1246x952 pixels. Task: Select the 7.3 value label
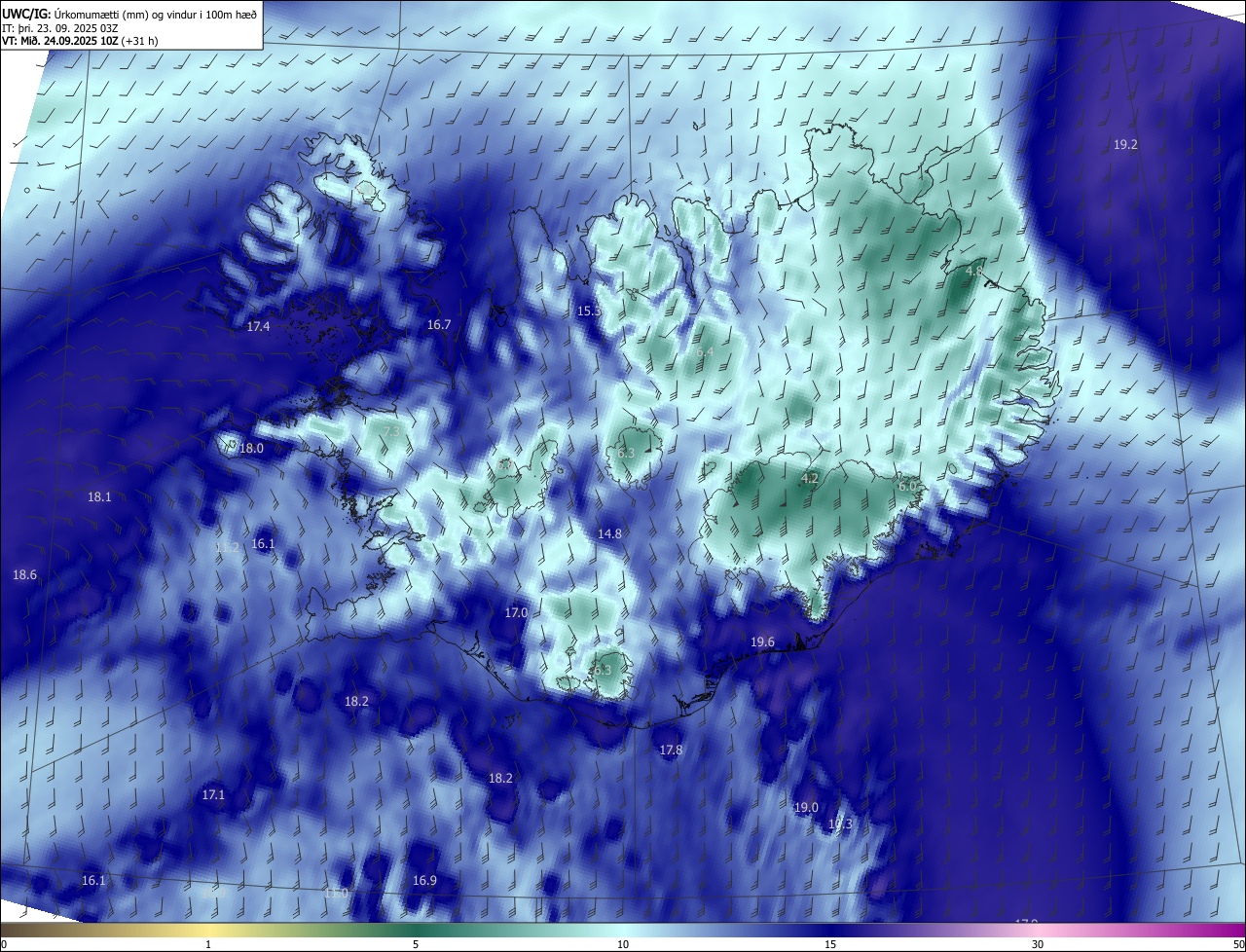(x=392, y=430)
